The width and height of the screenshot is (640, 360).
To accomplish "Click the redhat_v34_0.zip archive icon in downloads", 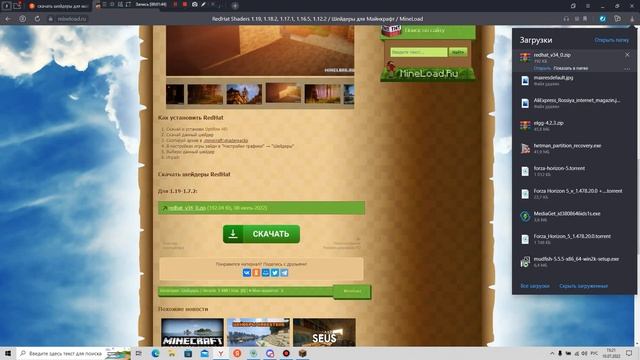I will pos(525,58).
